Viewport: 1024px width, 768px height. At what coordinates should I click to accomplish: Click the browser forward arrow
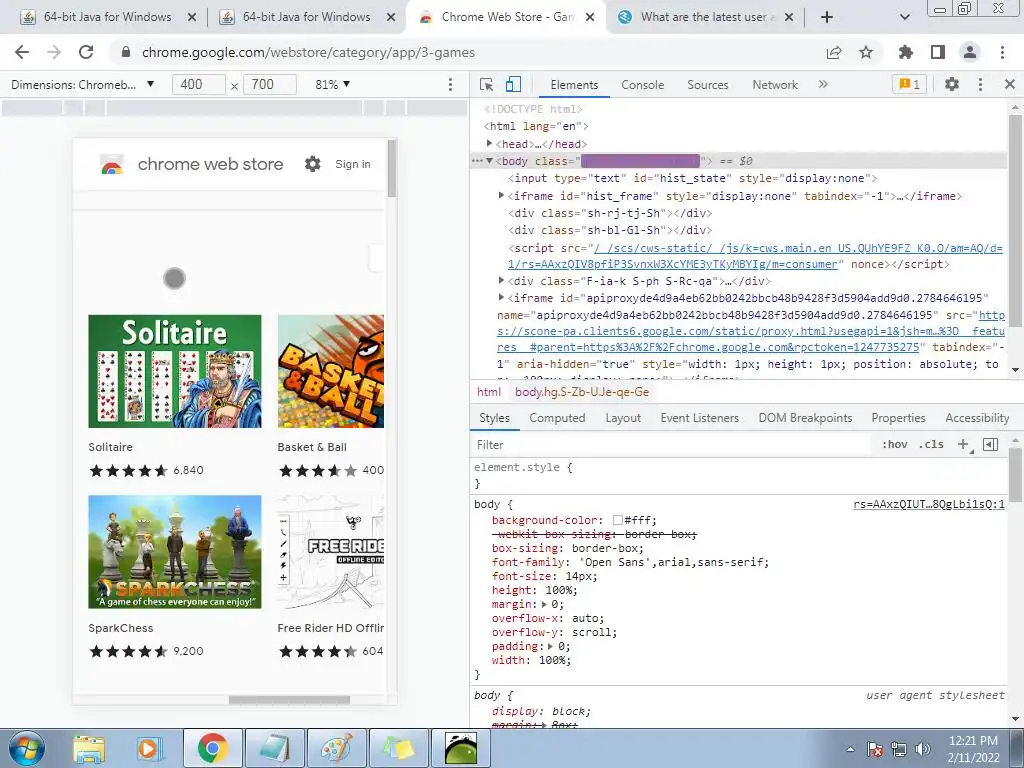click(54, 52)
